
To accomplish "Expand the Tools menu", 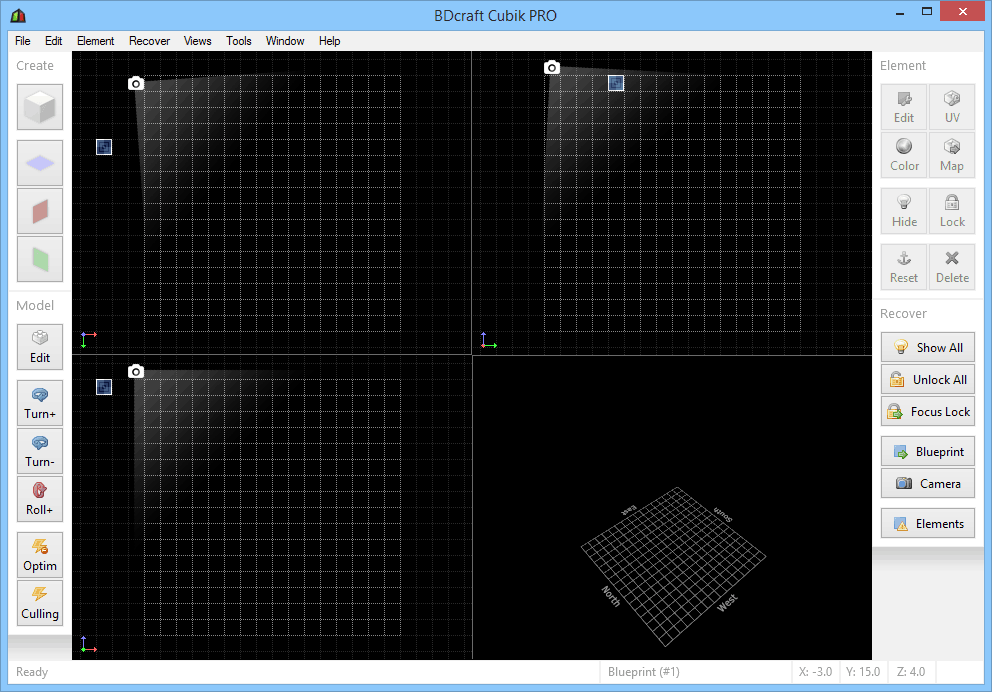I will [239, 41].
